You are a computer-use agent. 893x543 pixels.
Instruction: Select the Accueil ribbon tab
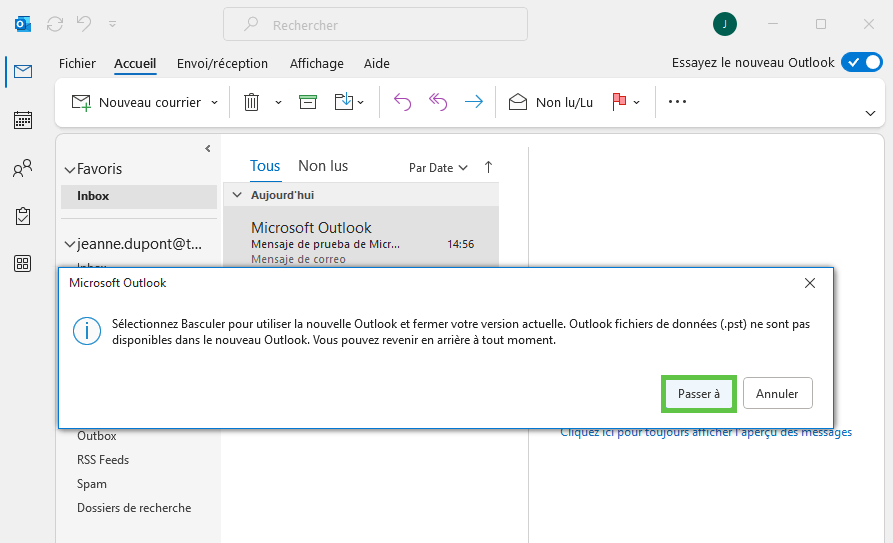click(x=135, y=63)
